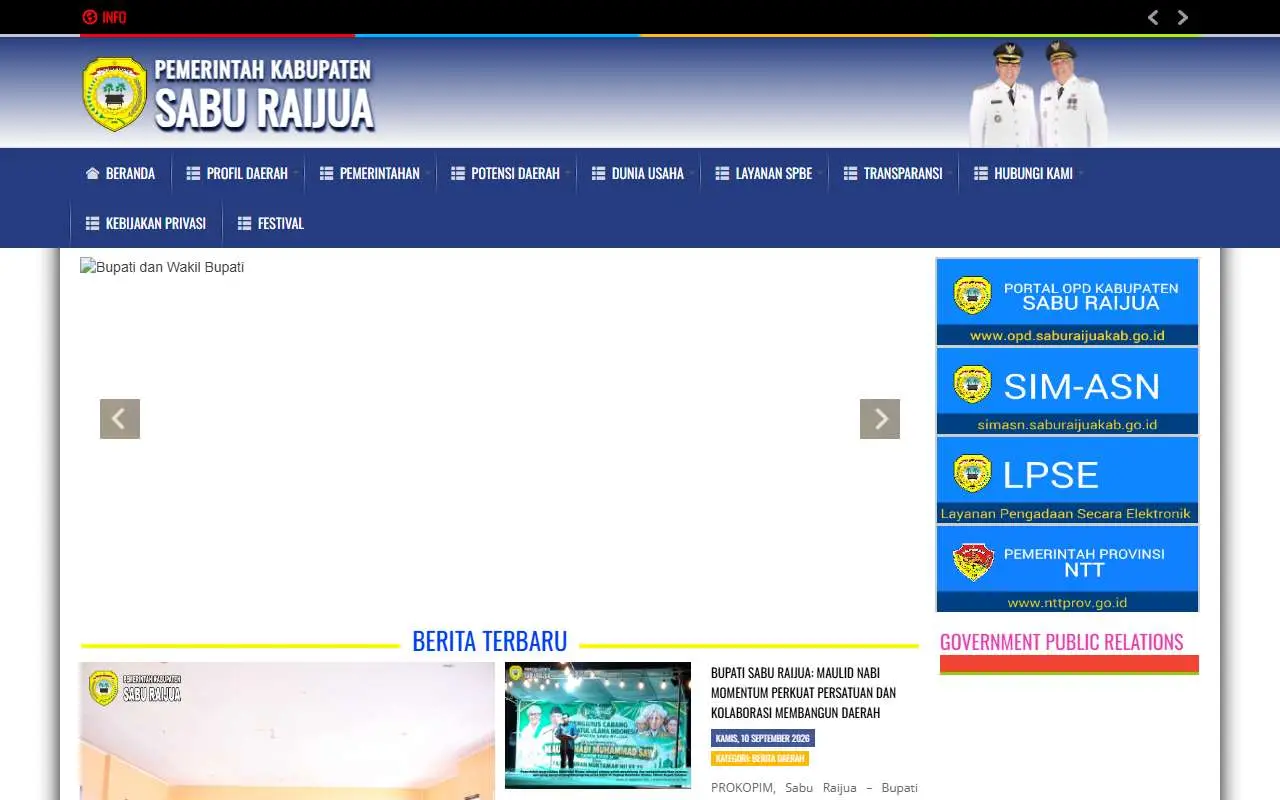This screenshot has width=1280, height=800.
Task: Open the Pemerintah Provinsi NTT banner
Action: coord(1067,568)
